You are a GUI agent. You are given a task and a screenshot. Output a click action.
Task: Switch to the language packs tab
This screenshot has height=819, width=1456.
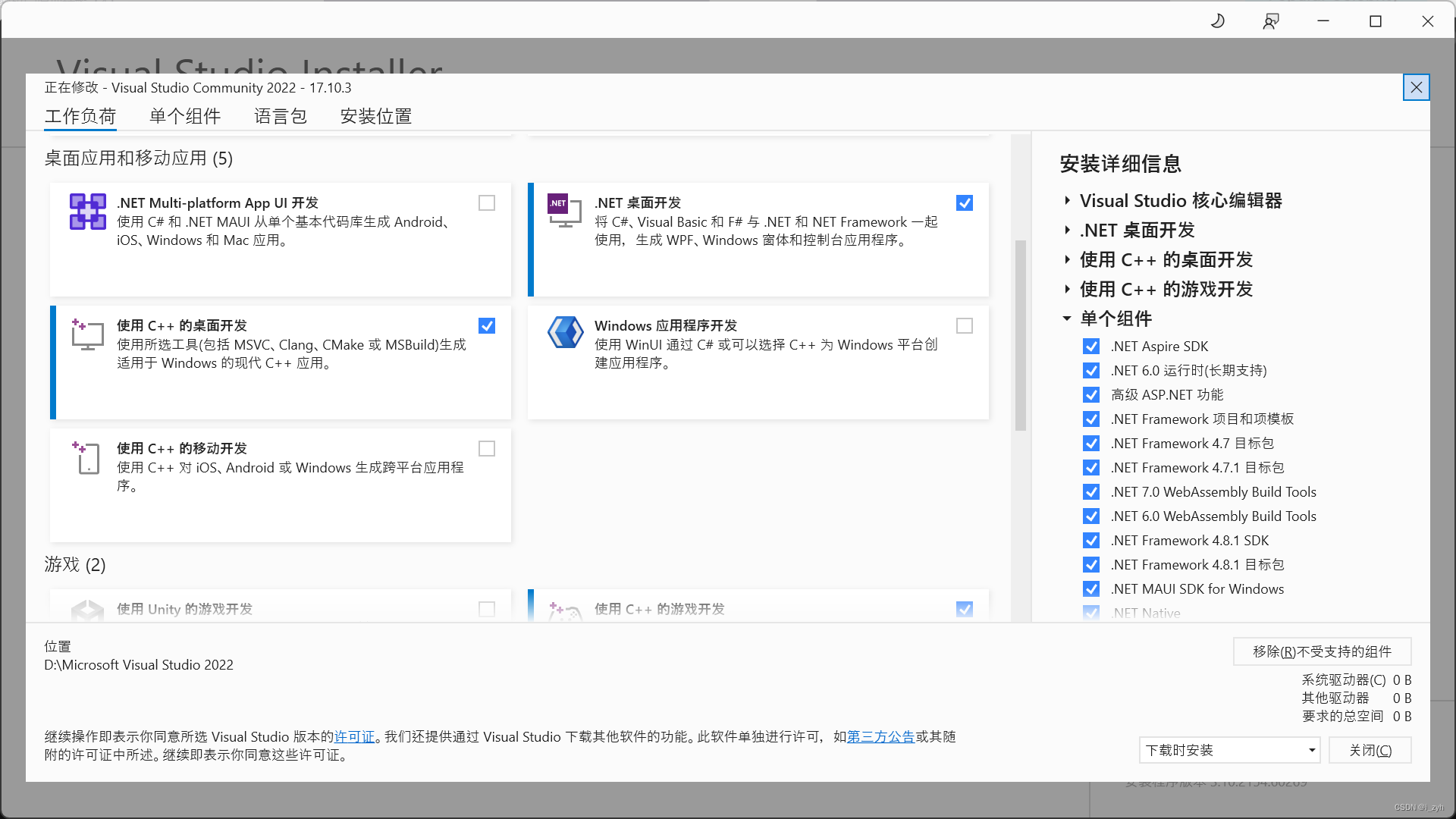(x=281, y=116)
